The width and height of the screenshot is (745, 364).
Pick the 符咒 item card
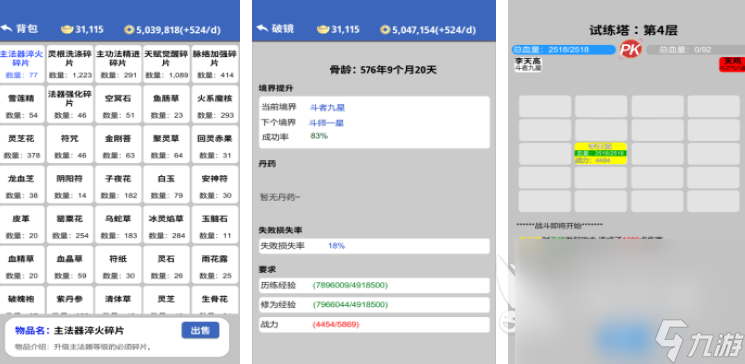pos(70,144)
